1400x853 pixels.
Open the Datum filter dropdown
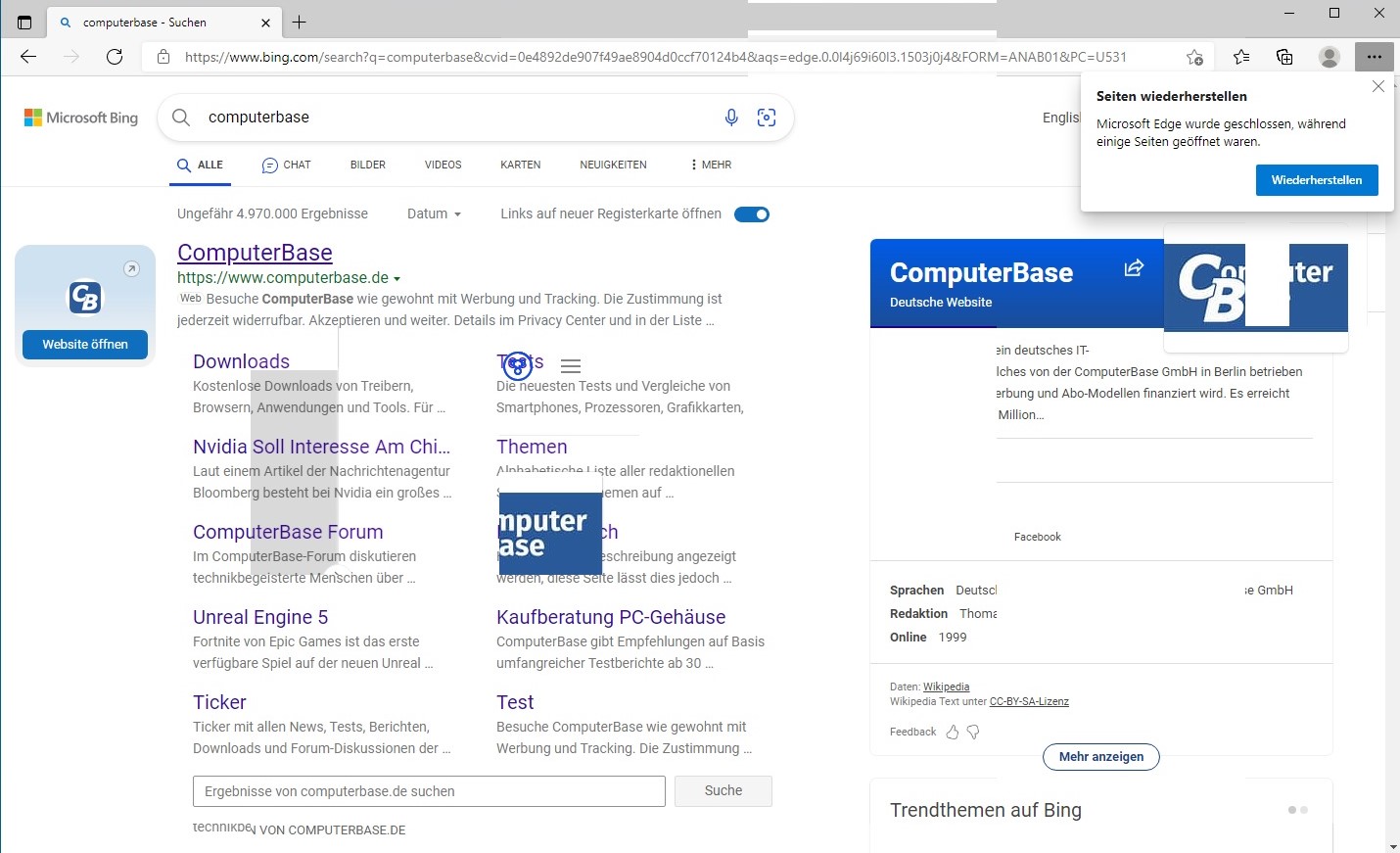(434, 213)
